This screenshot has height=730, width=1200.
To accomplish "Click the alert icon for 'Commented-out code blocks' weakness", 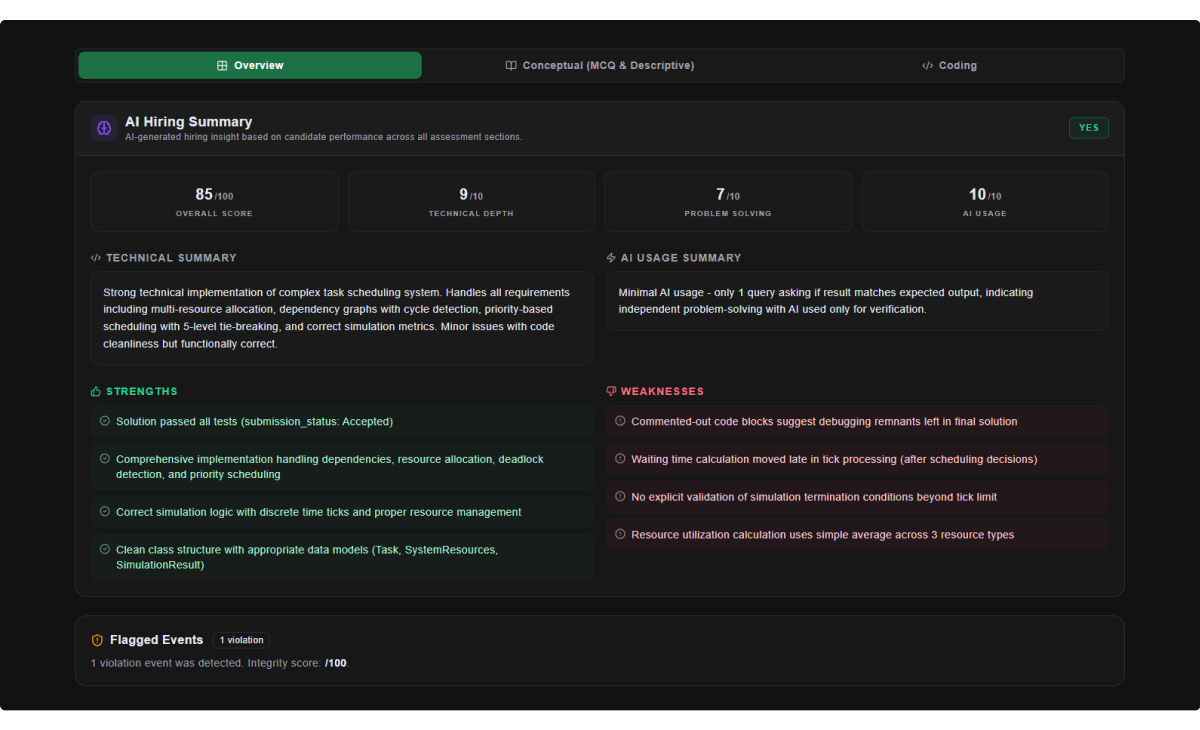I will [x=620, y=421].
